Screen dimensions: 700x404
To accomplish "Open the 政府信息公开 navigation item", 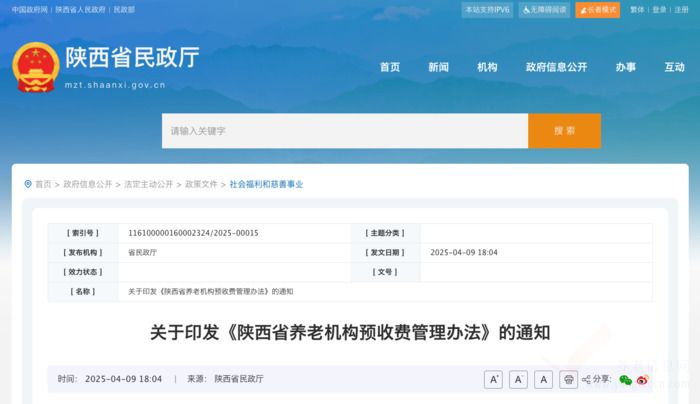I will click(x=556, y=67).
